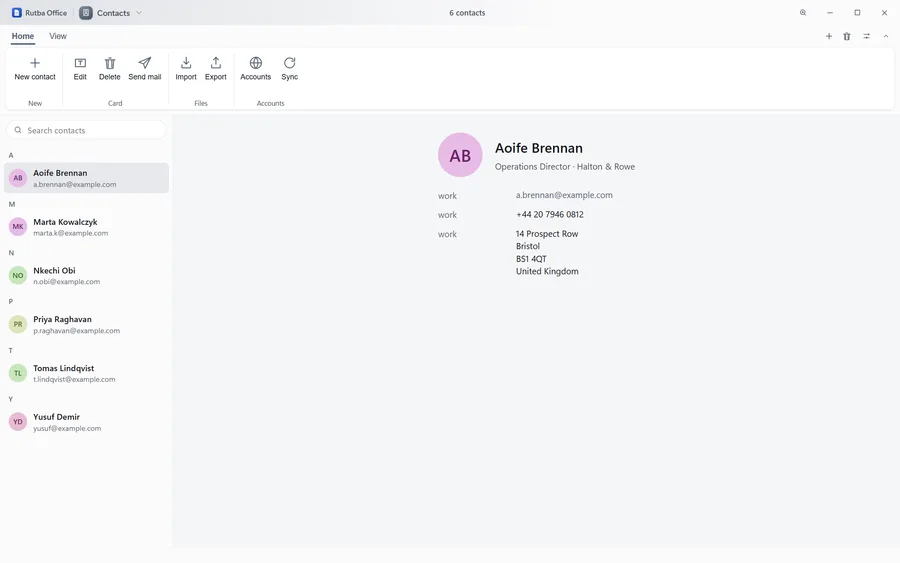Create a new contact from the ribbon
The width and height of the screenshot is (900, 563).
click(34, 69)
